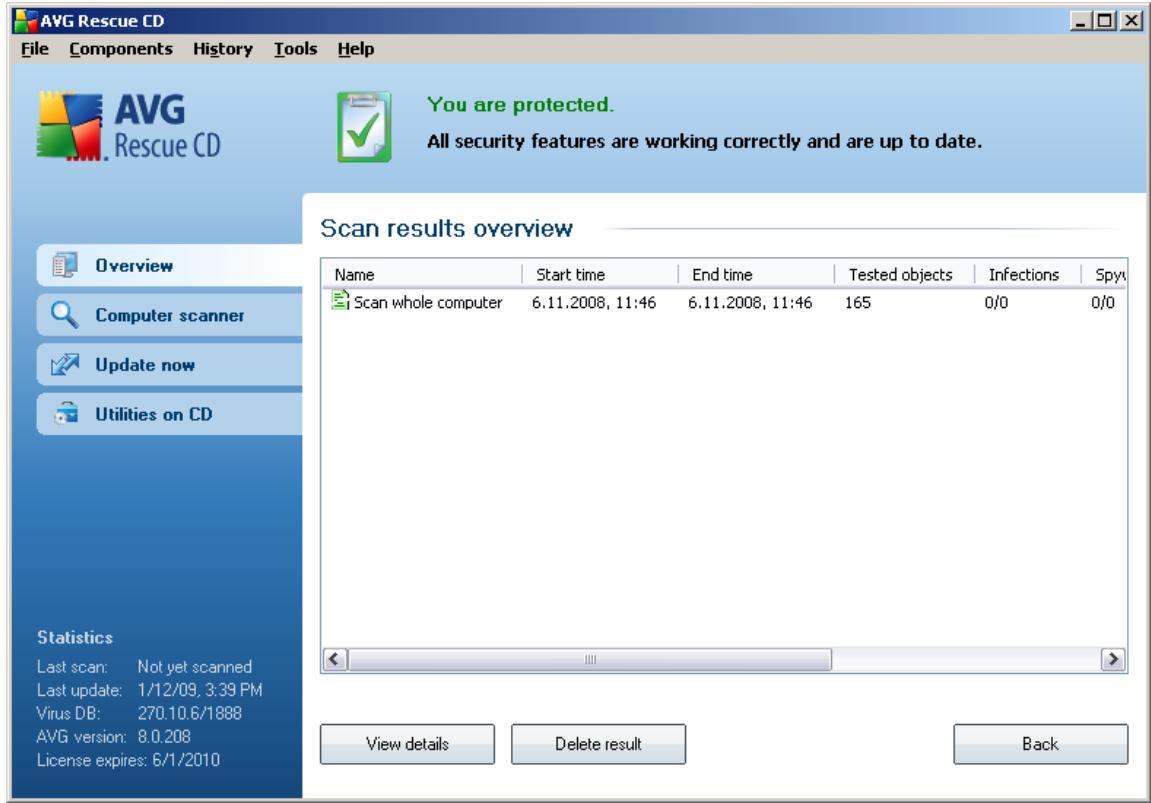Open the Components menu
Screen dimensions: 1151x803
click(x=121, y=49)
